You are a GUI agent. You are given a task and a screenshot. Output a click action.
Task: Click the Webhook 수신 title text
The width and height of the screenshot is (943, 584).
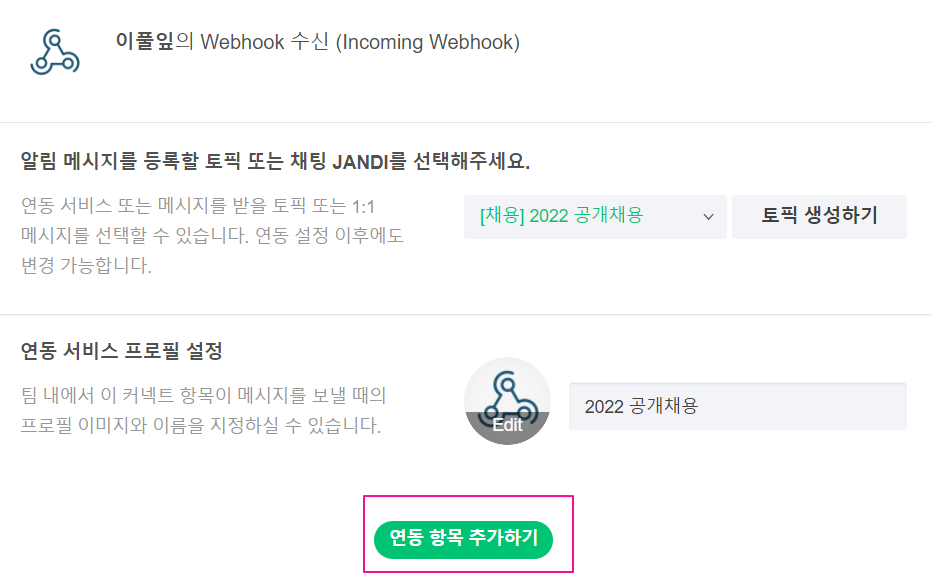click(265, 43)
